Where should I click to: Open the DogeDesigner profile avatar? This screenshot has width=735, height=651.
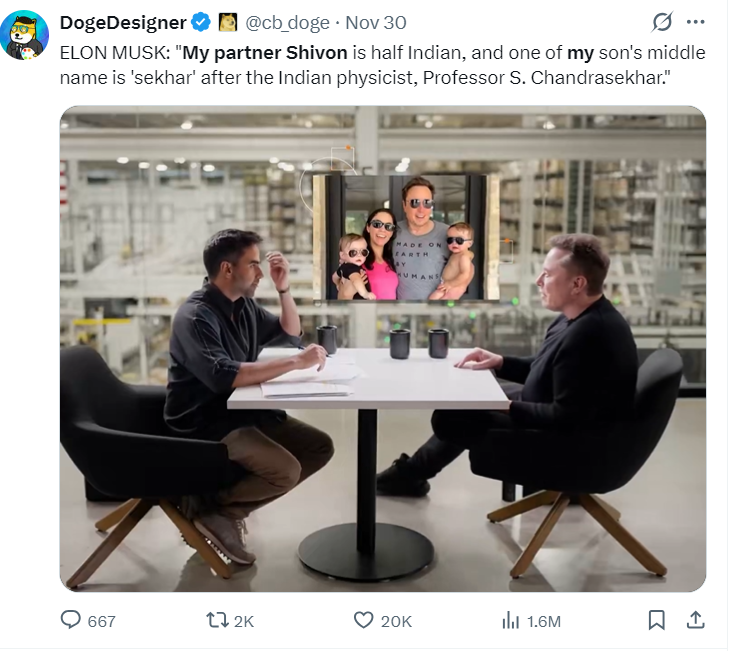click(x=26, y=35)
